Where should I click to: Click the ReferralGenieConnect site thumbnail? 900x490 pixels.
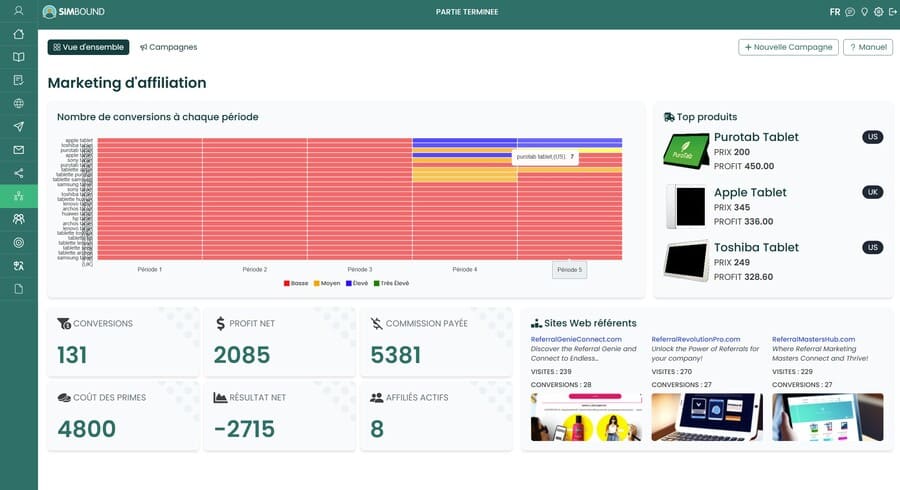tap(586, 417)
